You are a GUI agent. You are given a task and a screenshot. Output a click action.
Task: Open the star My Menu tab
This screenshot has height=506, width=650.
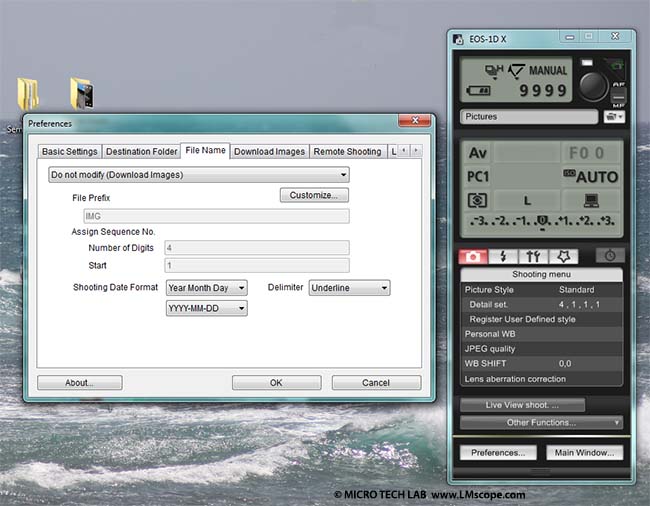point(563,256)
